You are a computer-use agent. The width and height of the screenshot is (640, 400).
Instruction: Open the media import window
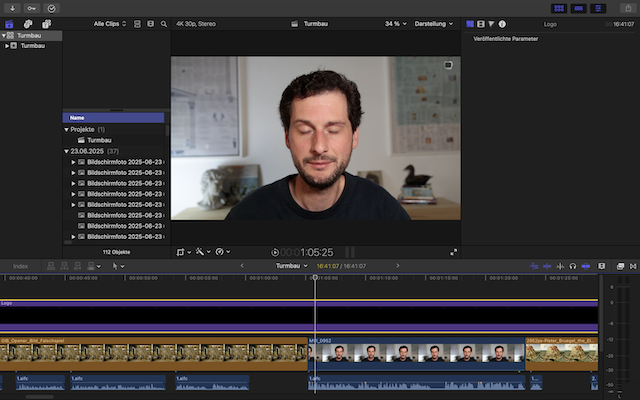(x=12, y=8)
